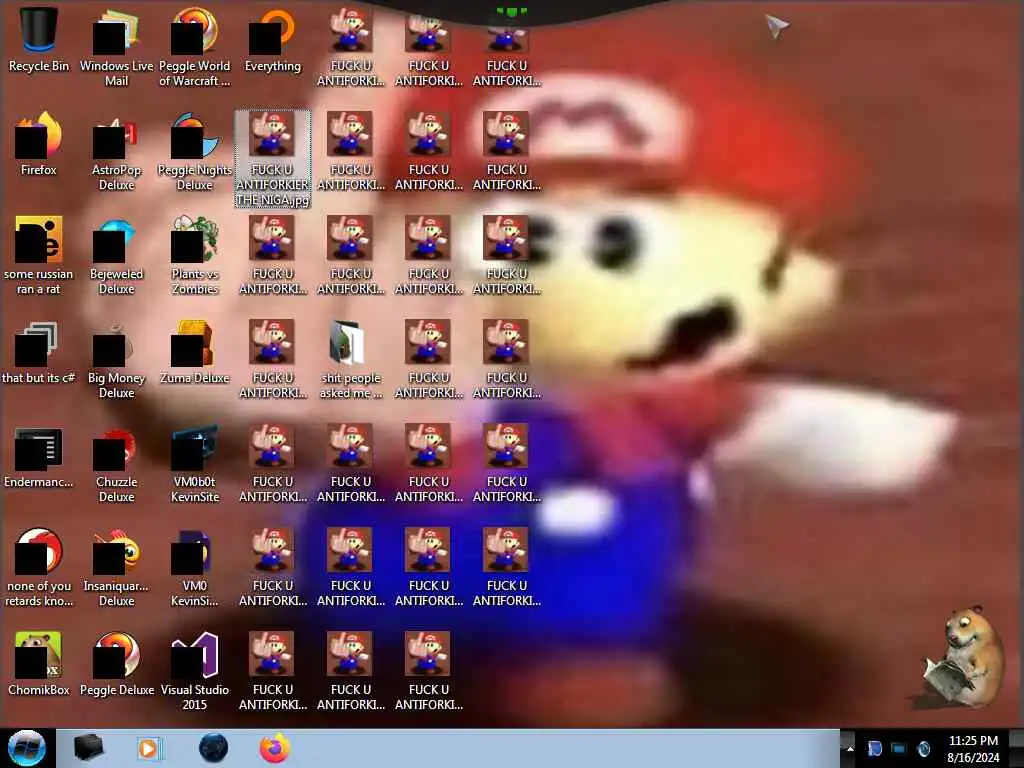Show hidden system tray icons arrow
Viewport: 1024px width, 768px height.
(x=850, y=749)
